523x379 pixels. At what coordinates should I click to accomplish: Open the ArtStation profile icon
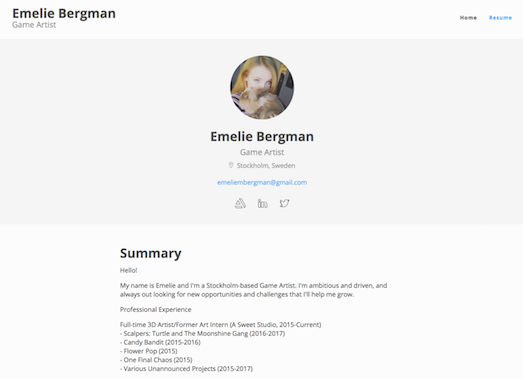pyautogui.click(x=240, y=203)
